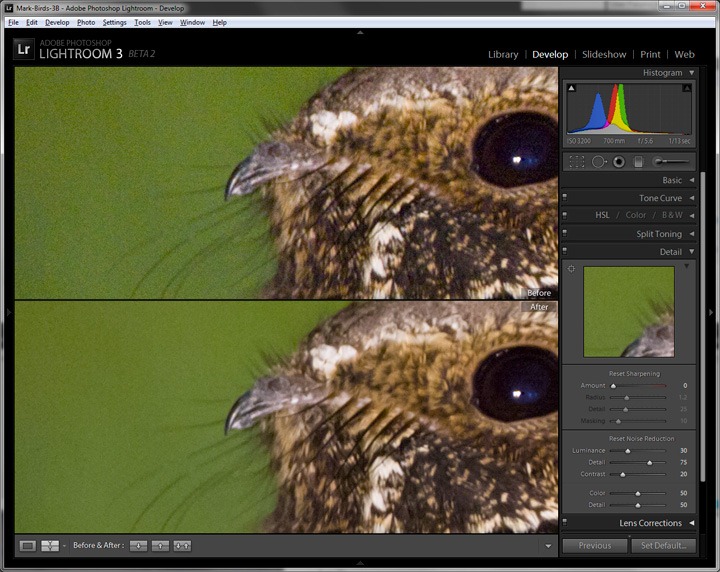Image resolution: width=720 pixels, height=572 pixels.
Task: Copy After settings to Before
Action: click(x=160, y=546)
